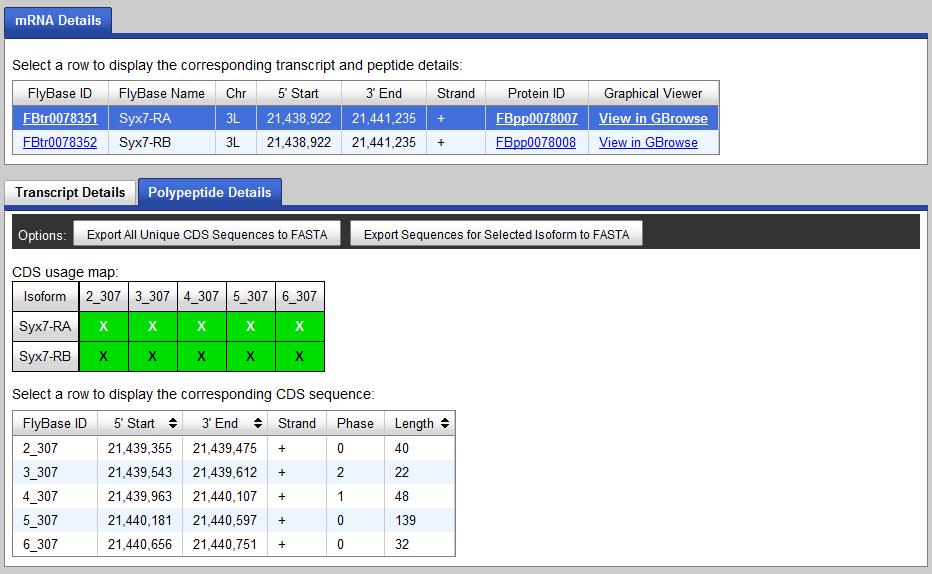Click Syx7-RA cell for CDS 2_307
The height and width of the screenshot is (574, 932).
point(103,326)
